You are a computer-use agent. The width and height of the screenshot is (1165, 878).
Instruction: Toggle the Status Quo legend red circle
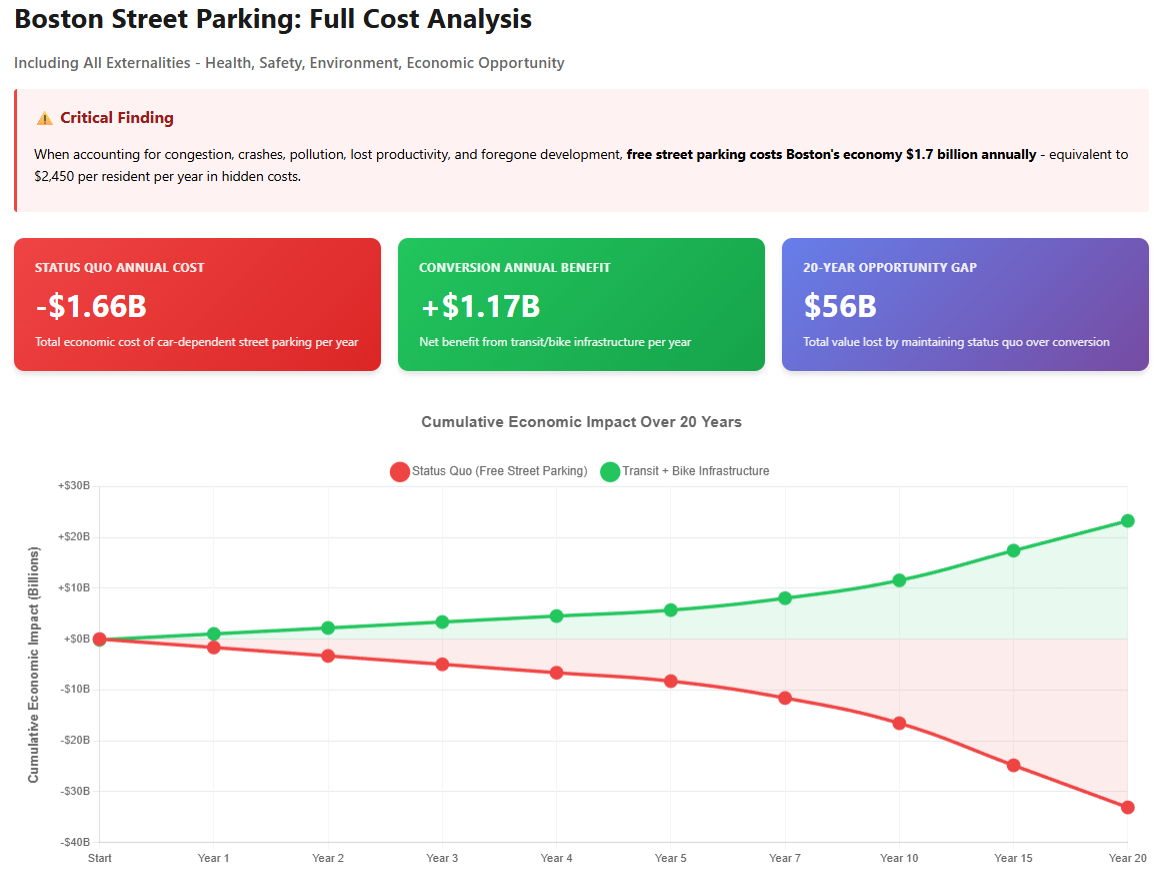(x=400, y=471)
